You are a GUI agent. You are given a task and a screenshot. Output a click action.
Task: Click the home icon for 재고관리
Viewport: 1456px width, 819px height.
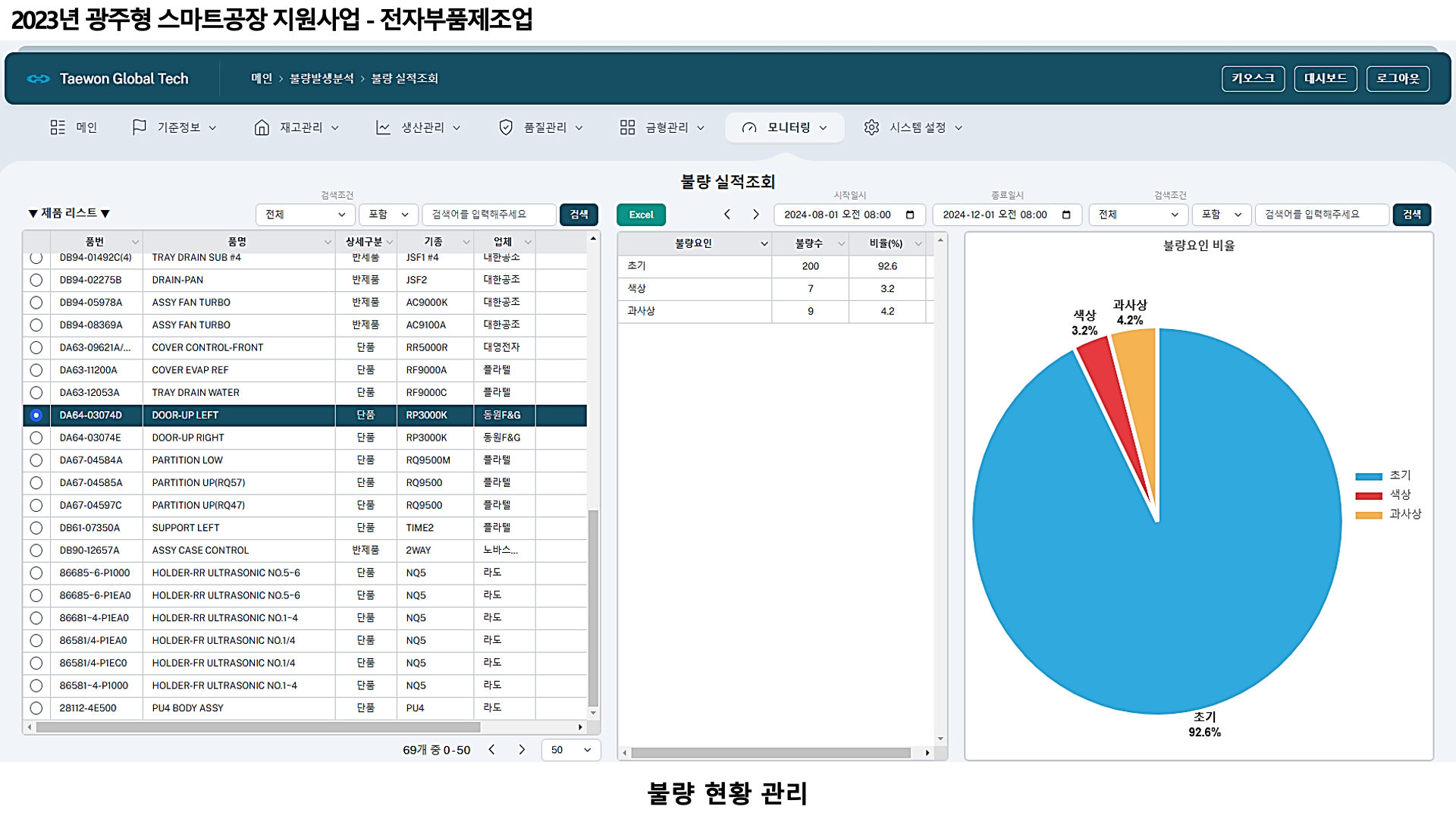(x=262, y=127)
